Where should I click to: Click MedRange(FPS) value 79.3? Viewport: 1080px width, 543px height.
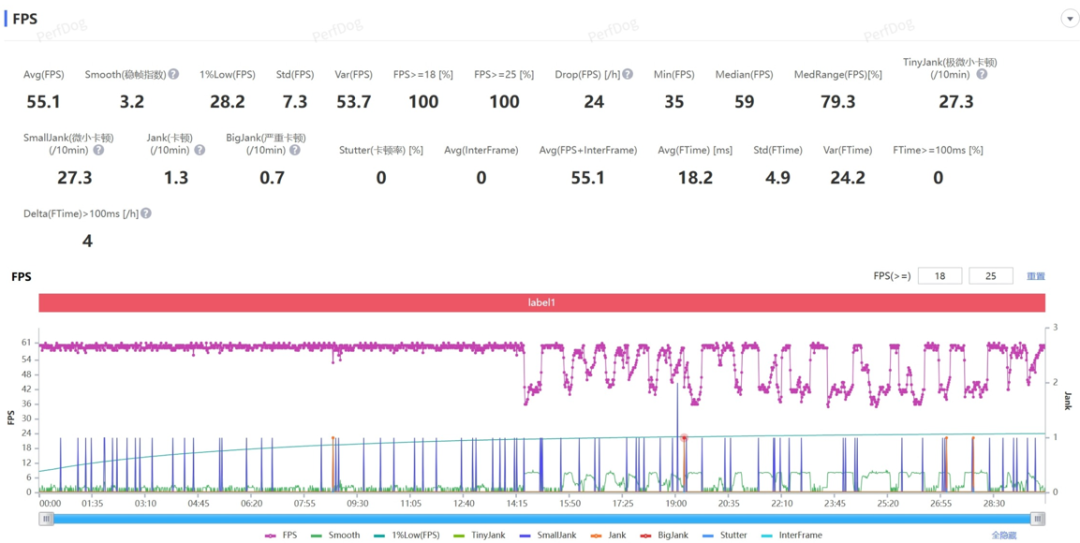(x=838, y=102)
